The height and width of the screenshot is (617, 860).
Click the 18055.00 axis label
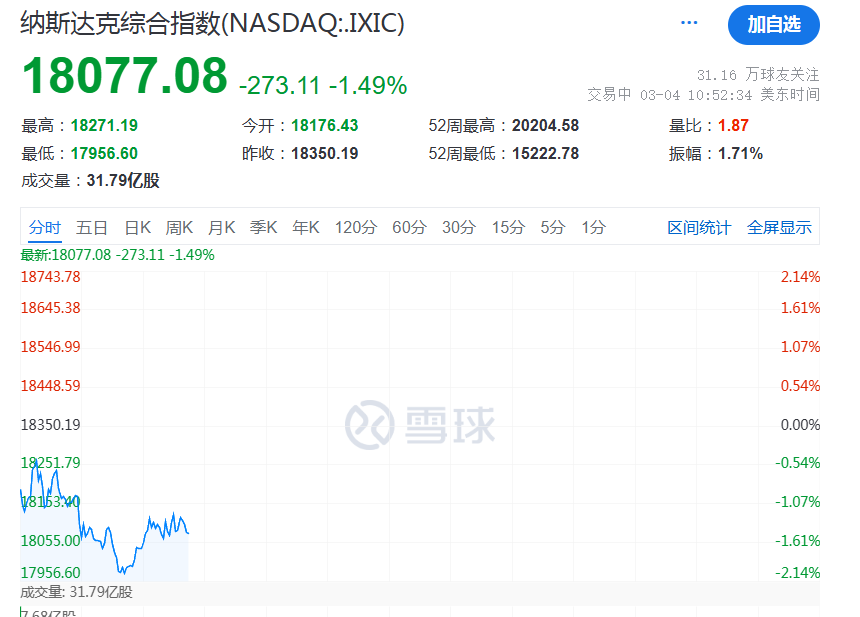pyautogui.click(x=50, y=541)
